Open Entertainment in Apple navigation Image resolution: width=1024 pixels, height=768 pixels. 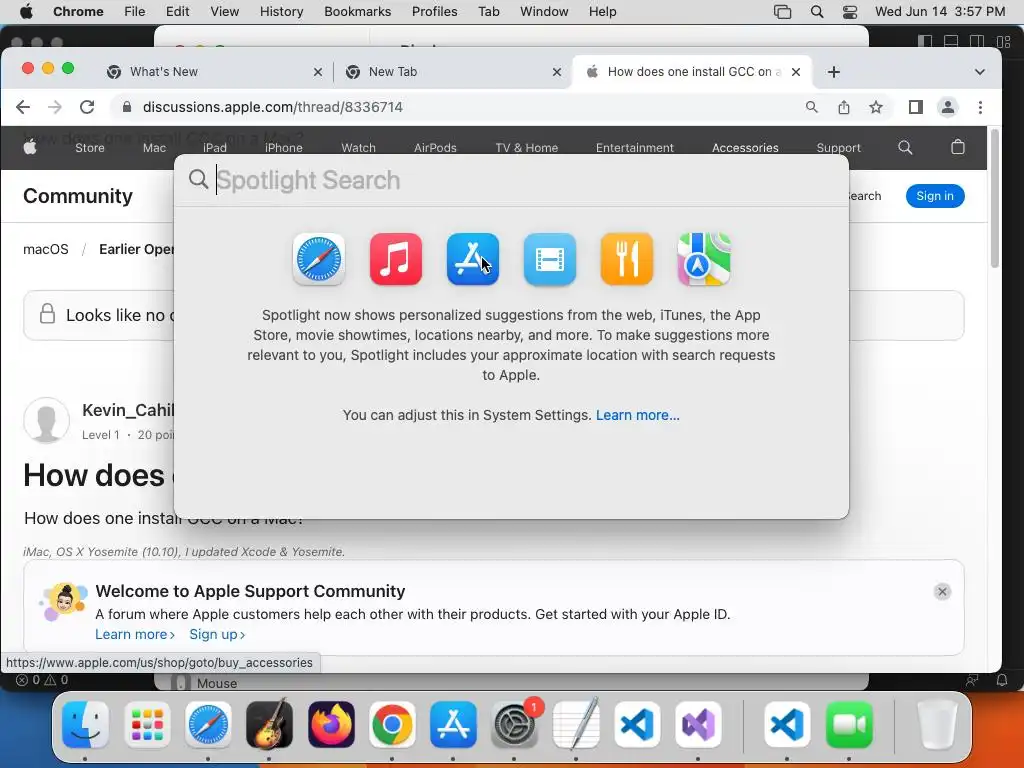[x=634, y=148]
